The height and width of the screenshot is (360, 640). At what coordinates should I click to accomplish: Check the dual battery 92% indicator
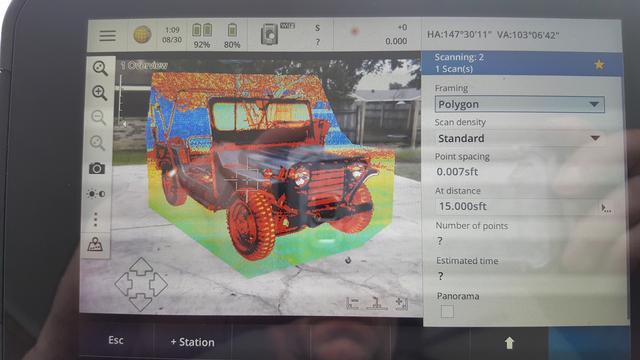point(202,35)
